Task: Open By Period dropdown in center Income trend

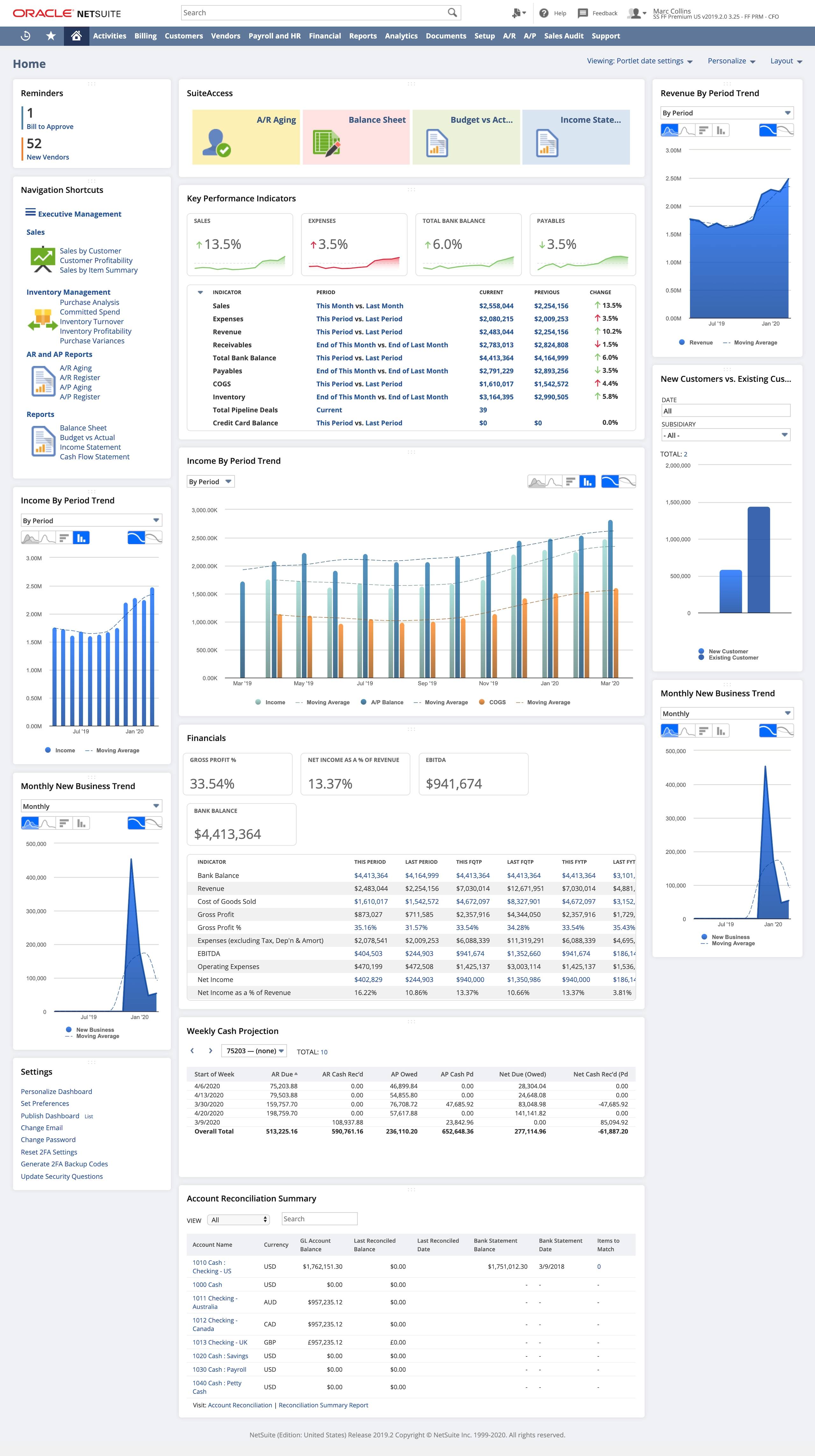Action: pos(210,481)
